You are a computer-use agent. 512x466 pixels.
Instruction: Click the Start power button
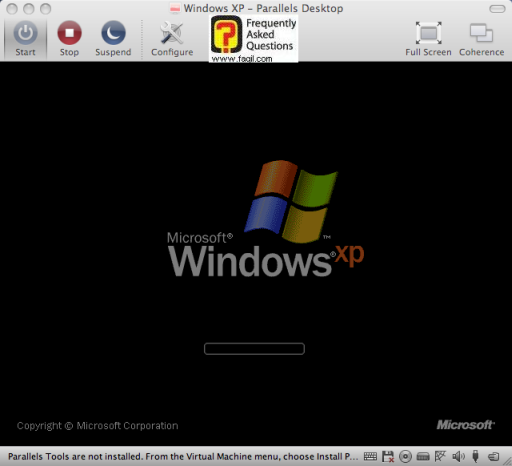25,38
